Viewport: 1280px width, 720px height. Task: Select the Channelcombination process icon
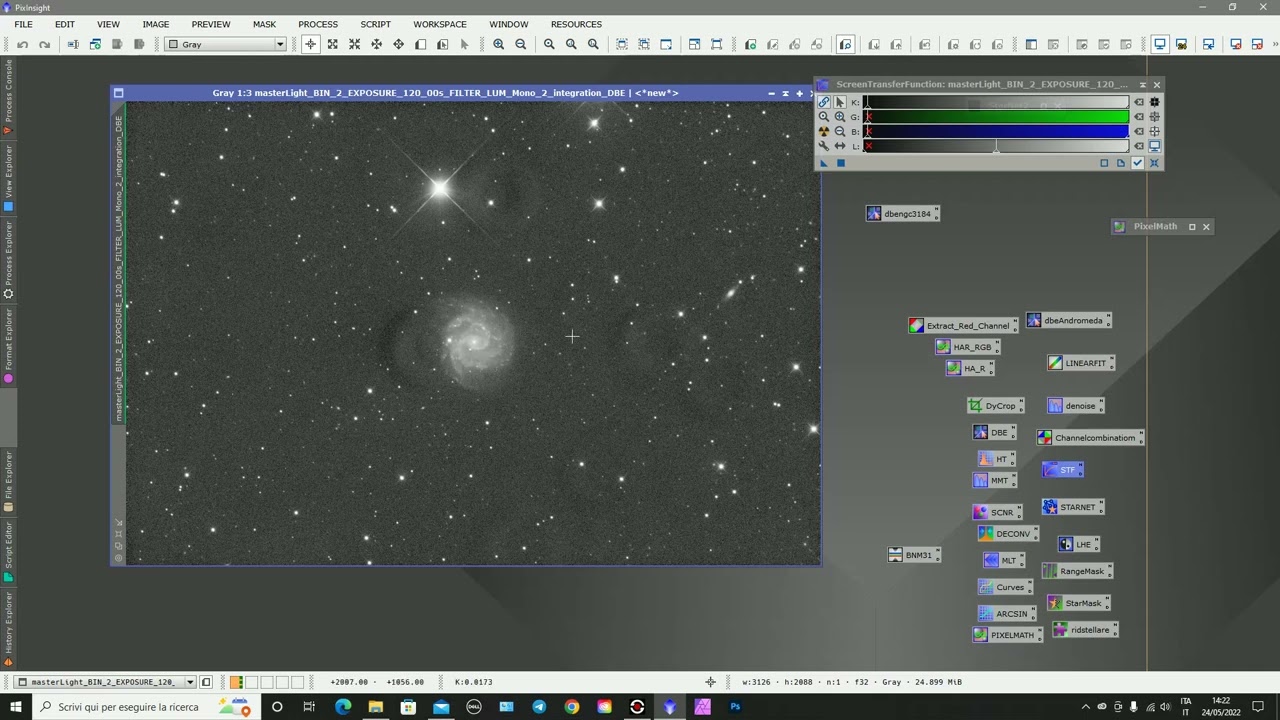(x=1088, y=437)
